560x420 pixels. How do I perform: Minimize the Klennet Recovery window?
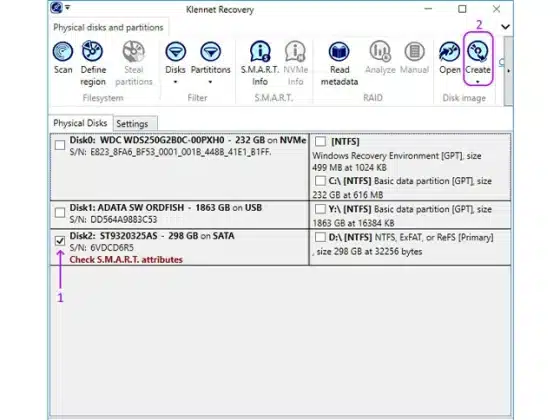pos(428,9)
